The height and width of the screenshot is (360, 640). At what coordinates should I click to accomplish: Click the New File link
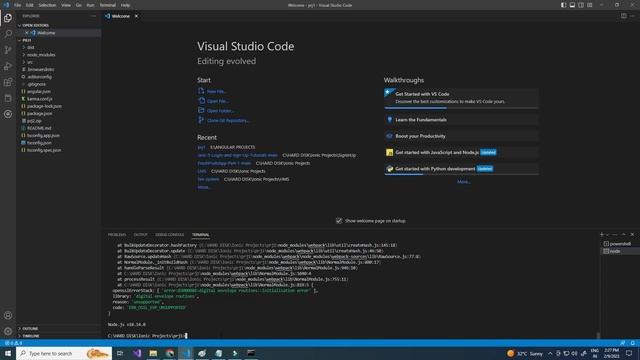216,91
